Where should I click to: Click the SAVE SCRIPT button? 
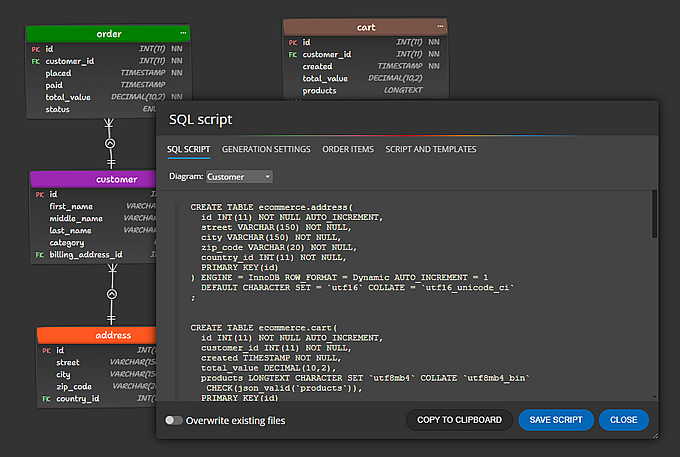click(556, 420)
